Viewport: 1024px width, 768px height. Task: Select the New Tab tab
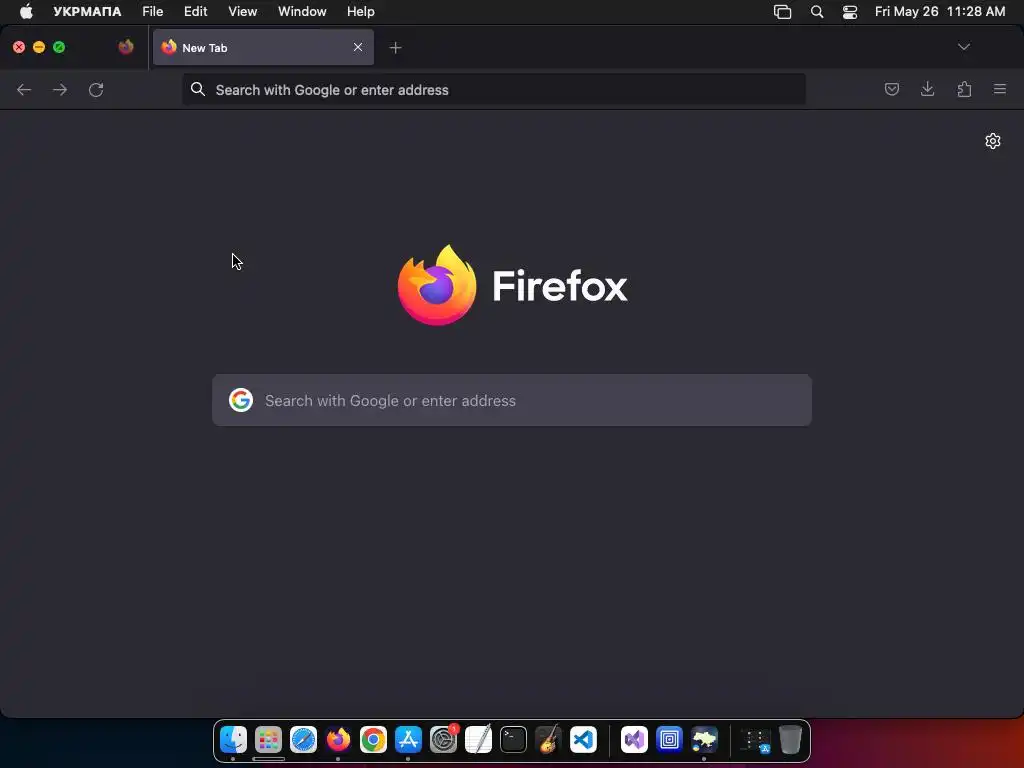(x=263, y=47)
